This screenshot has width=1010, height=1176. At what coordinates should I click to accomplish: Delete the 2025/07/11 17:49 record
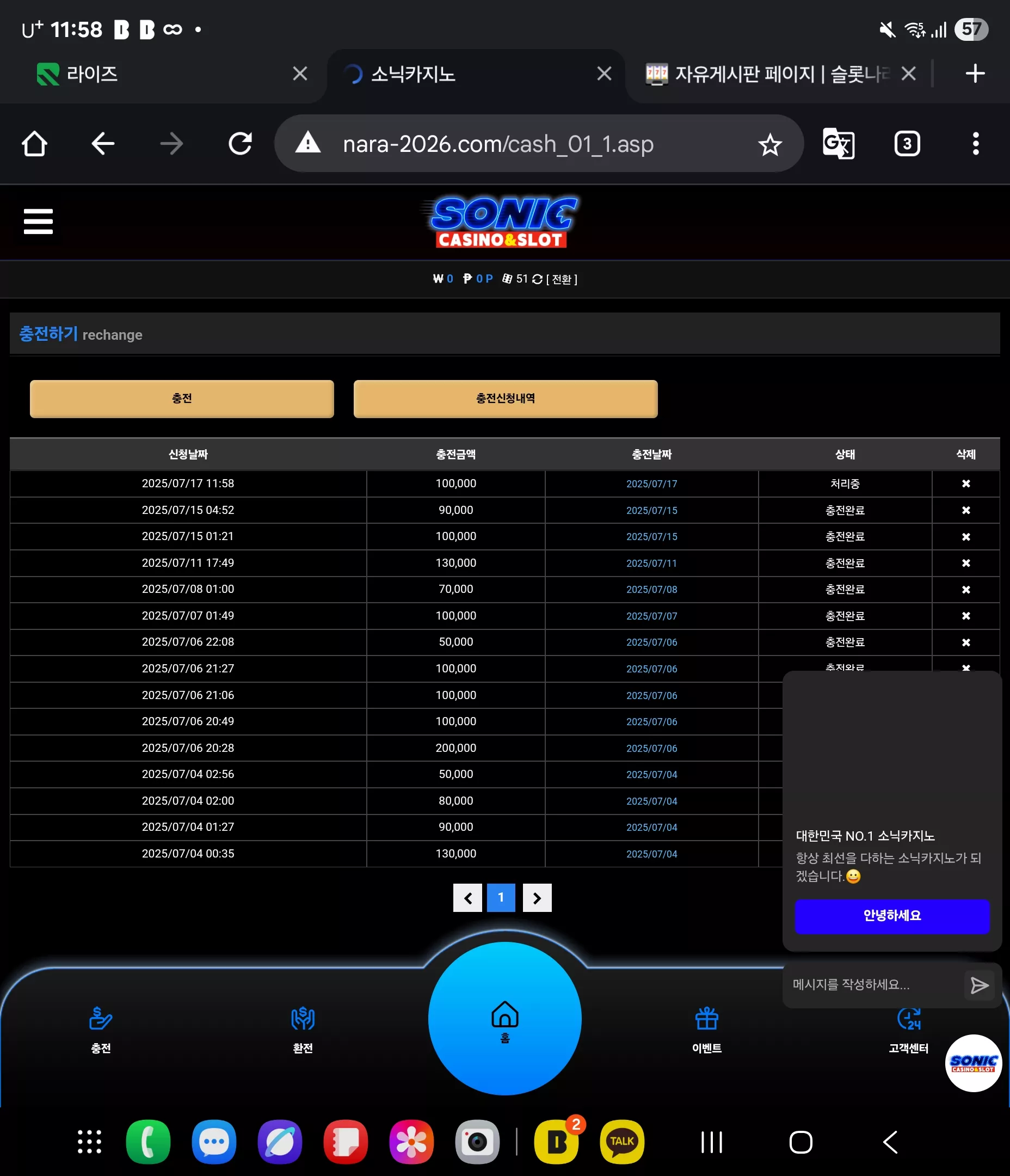(x=966, y=563)
